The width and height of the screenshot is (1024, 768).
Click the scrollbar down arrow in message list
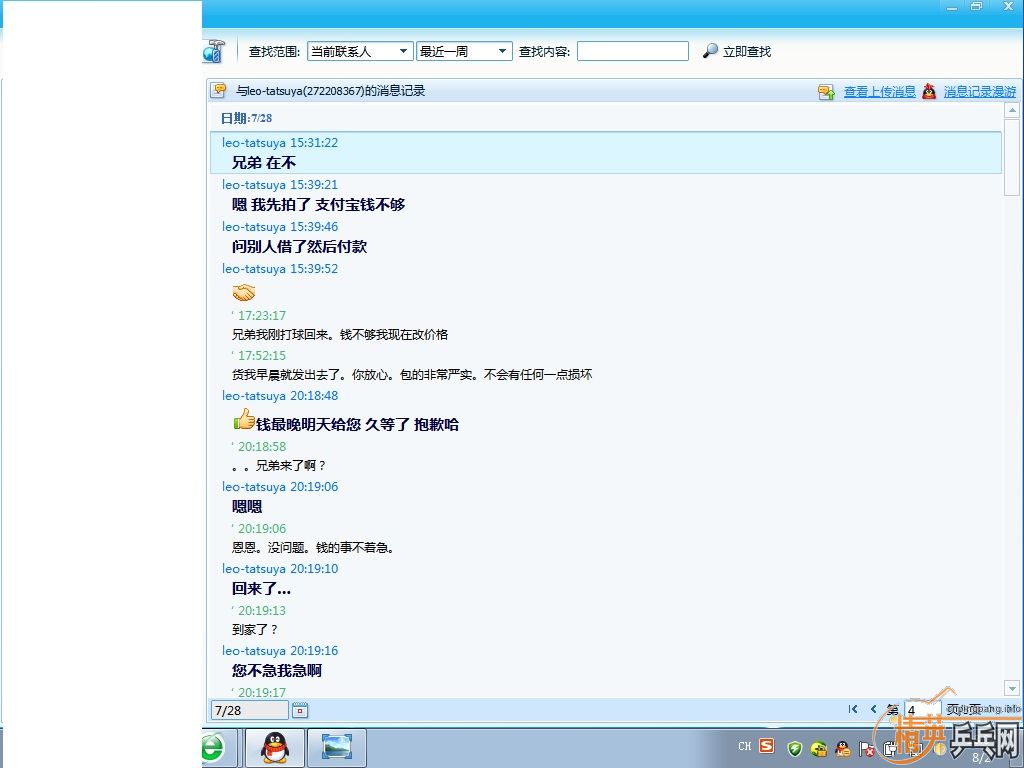tap(1012, 688)
